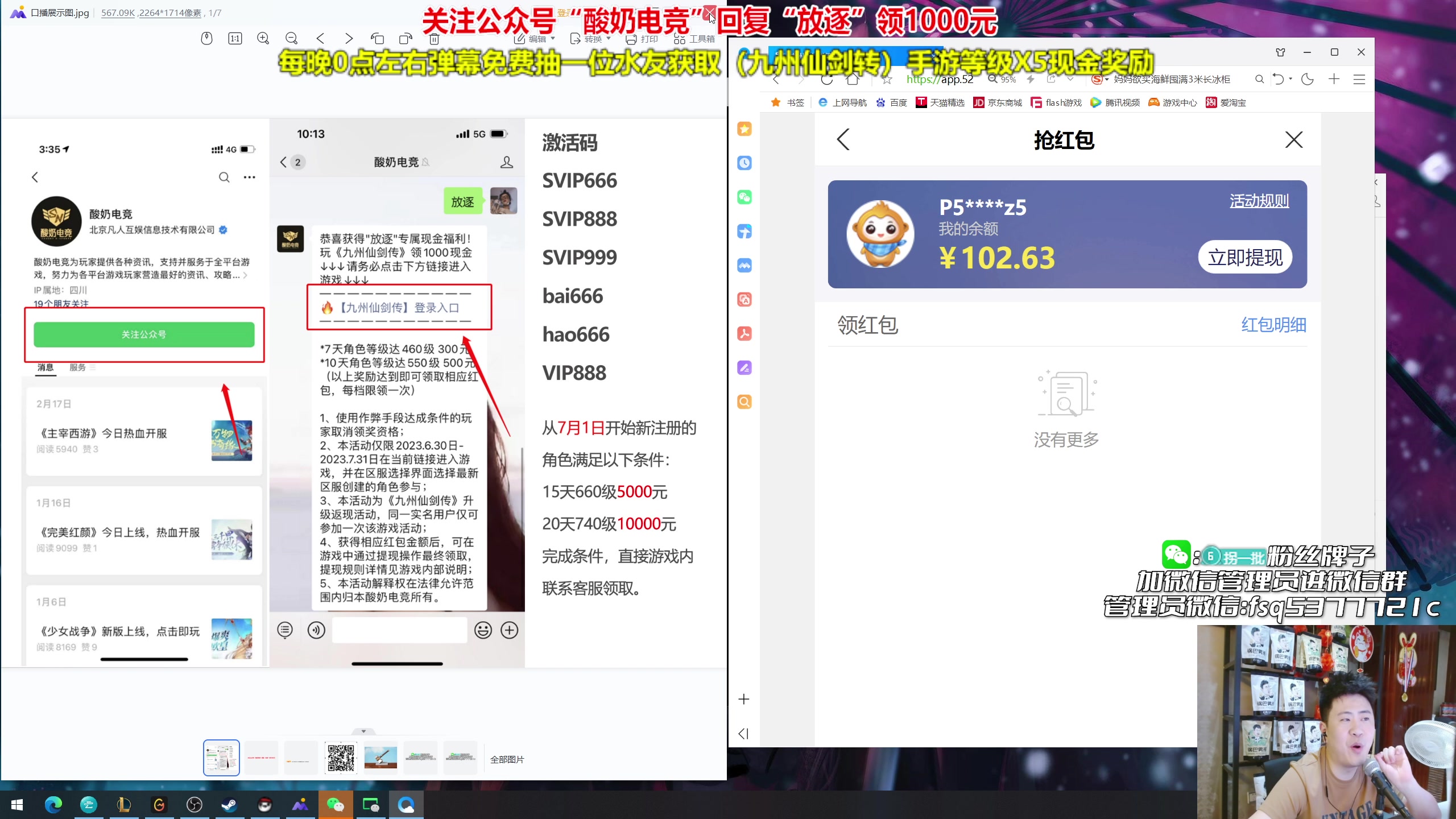Open the WeChat panel in the browser sidebar
The image size is (1456, 819).
[x=744, y=197]
